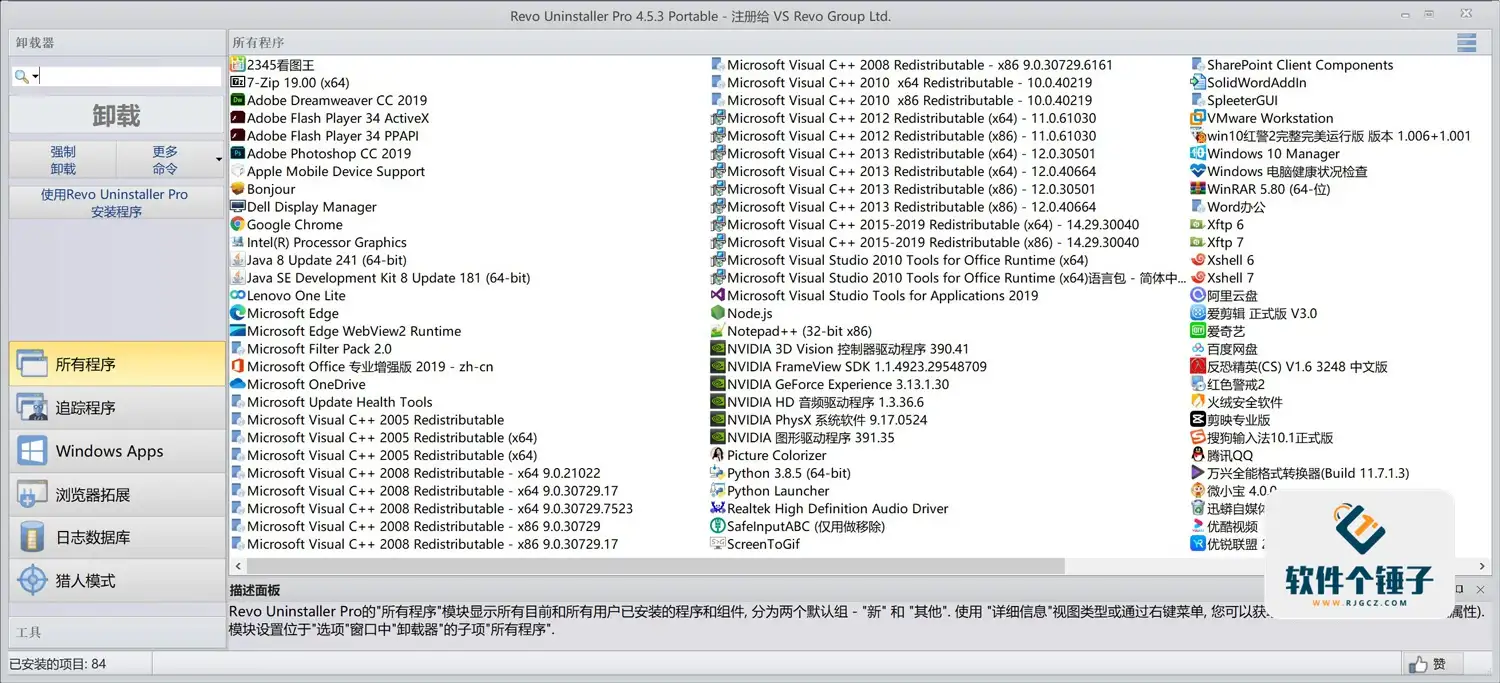The width and height of the screenshot is (1500, 683).
Task: Open the 日志数据库 module
Action: 117,537
